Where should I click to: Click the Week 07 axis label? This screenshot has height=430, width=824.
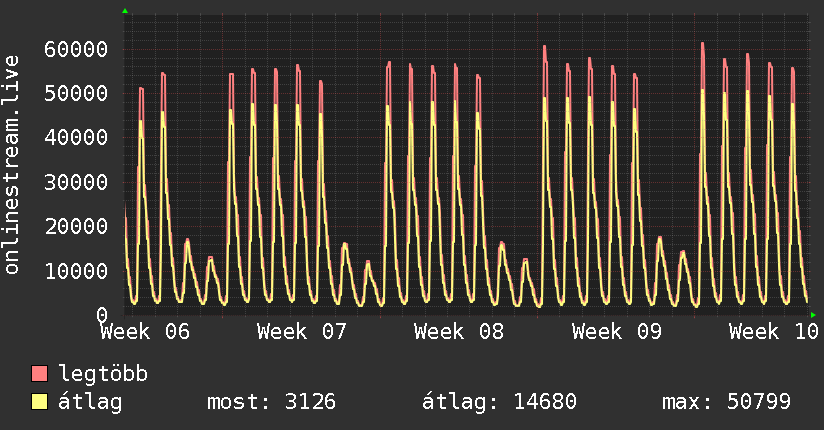point(302,332)
